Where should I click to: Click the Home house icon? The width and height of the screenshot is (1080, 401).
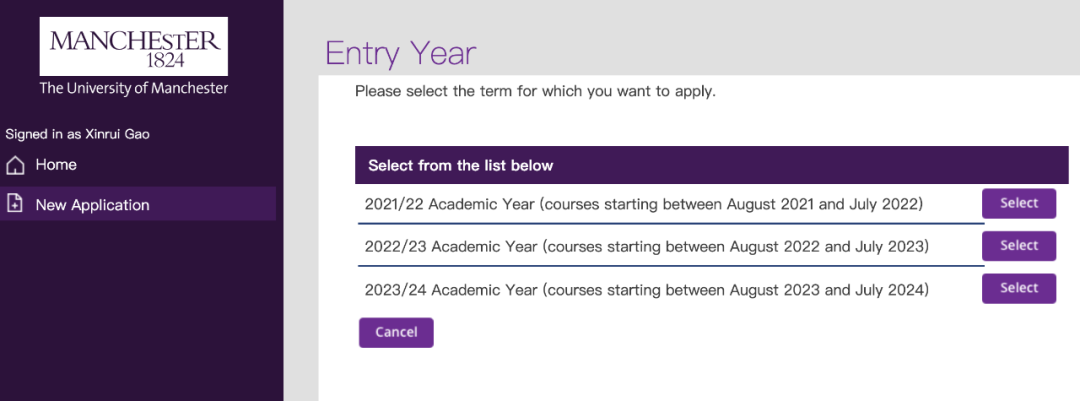point(15,165)
